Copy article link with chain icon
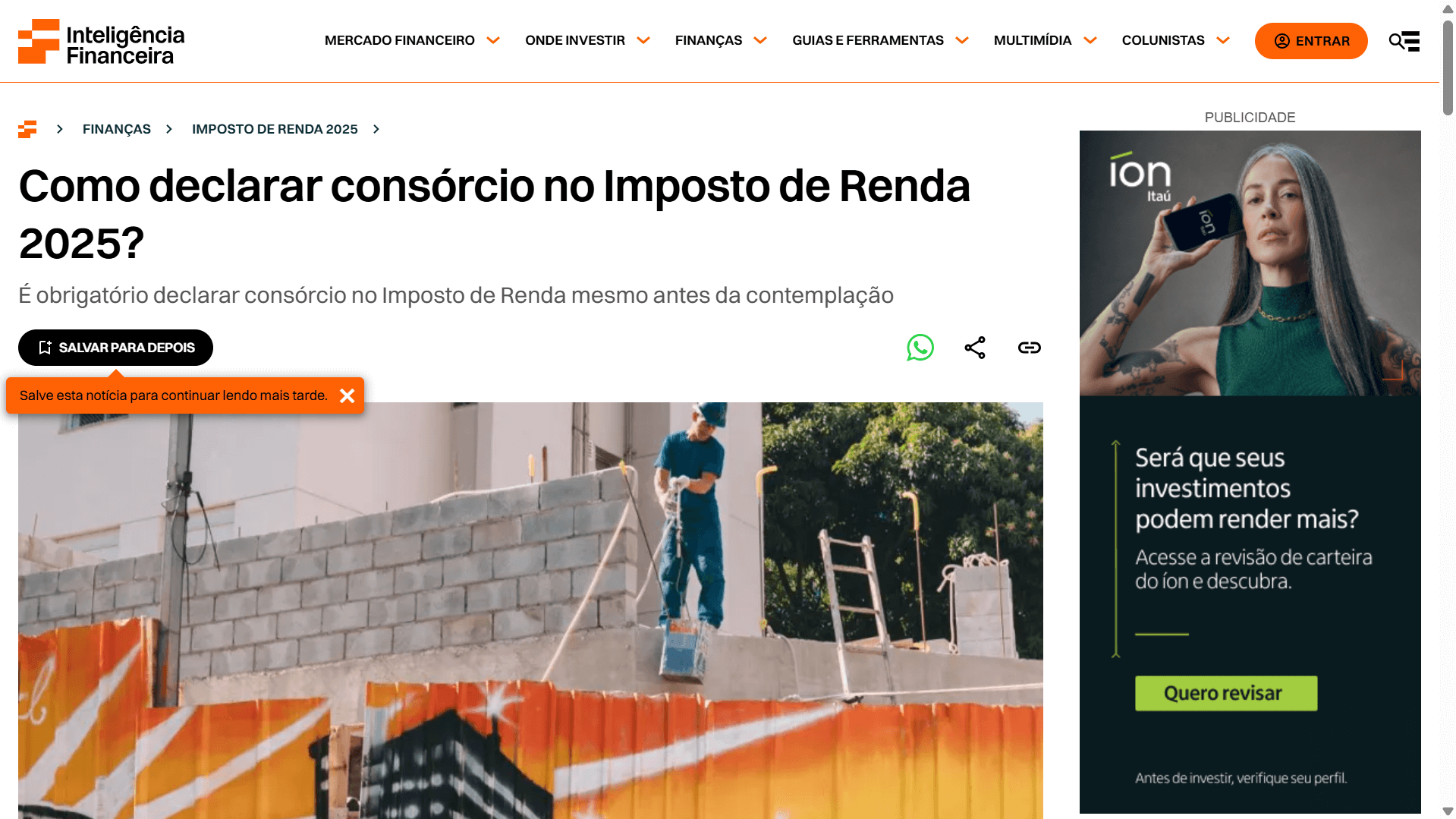 click(1030, 348)
